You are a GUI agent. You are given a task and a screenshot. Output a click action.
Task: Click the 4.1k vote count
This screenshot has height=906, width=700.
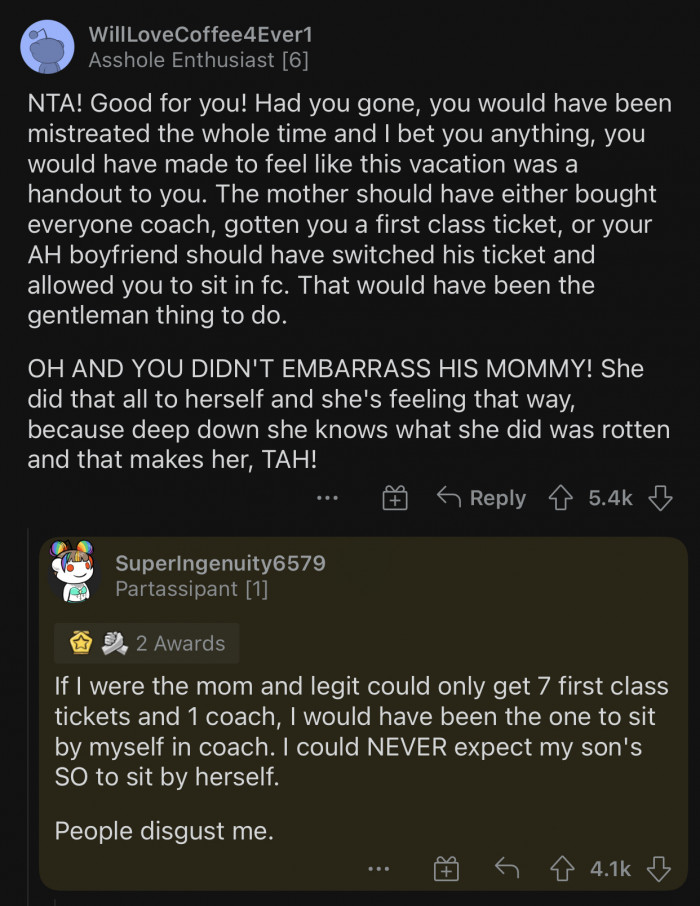pyautogui.click(x=610, y=869)
